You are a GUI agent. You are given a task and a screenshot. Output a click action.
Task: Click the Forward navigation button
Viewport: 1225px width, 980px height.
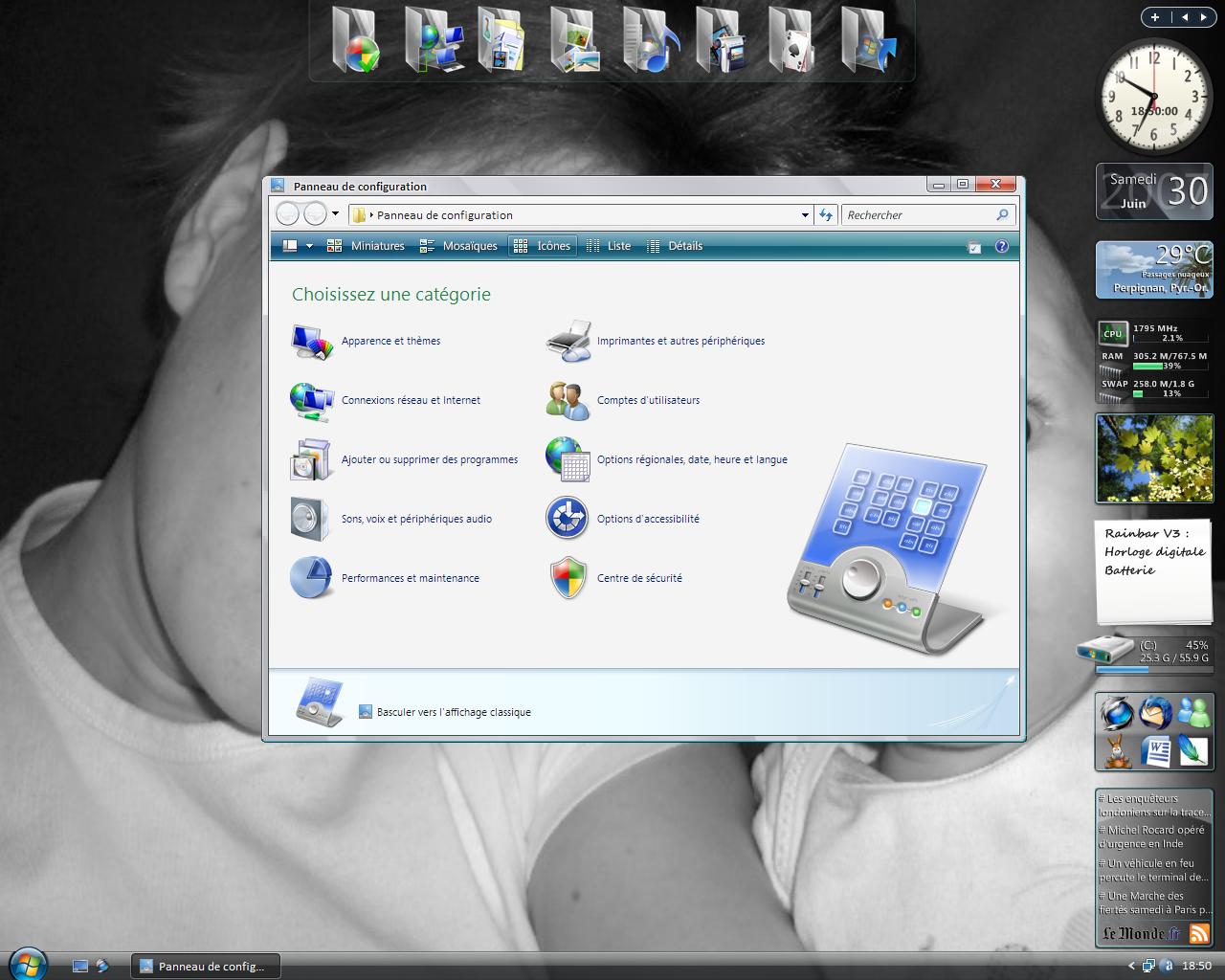pyautogui.click(x=315, y=214)
